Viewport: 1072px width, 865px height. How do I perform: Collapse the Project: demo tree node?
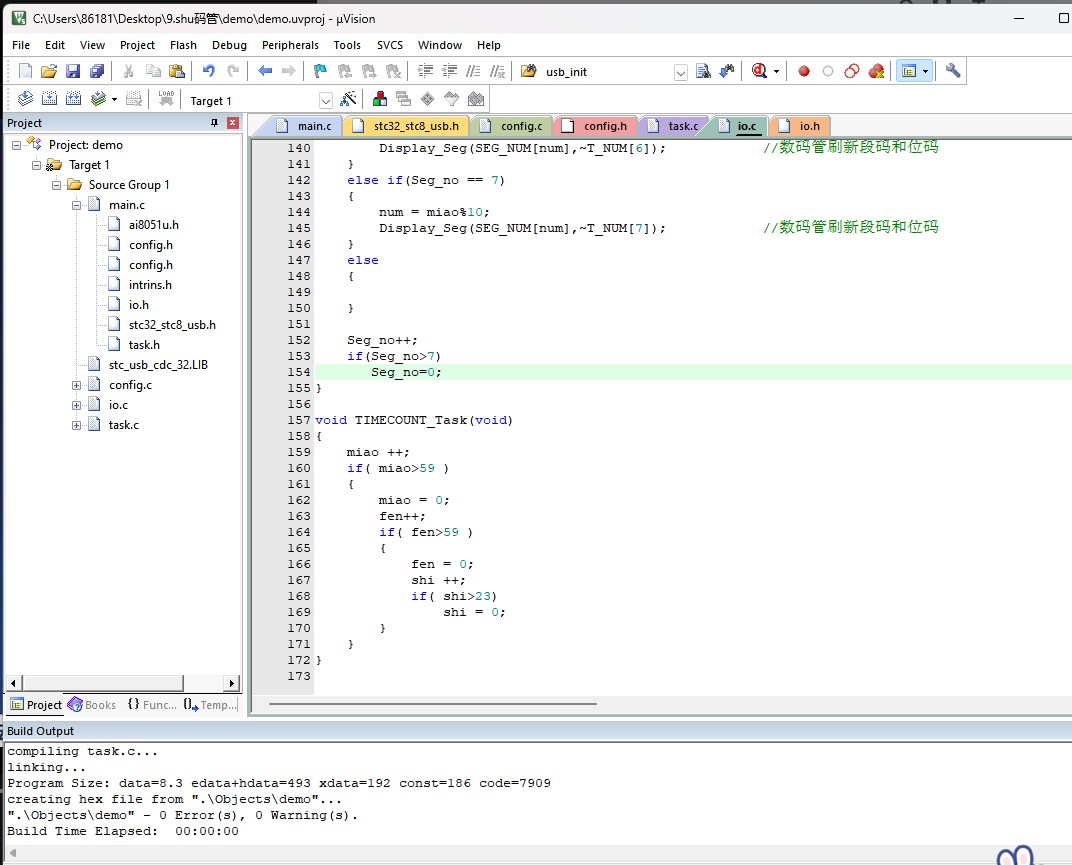16,145
